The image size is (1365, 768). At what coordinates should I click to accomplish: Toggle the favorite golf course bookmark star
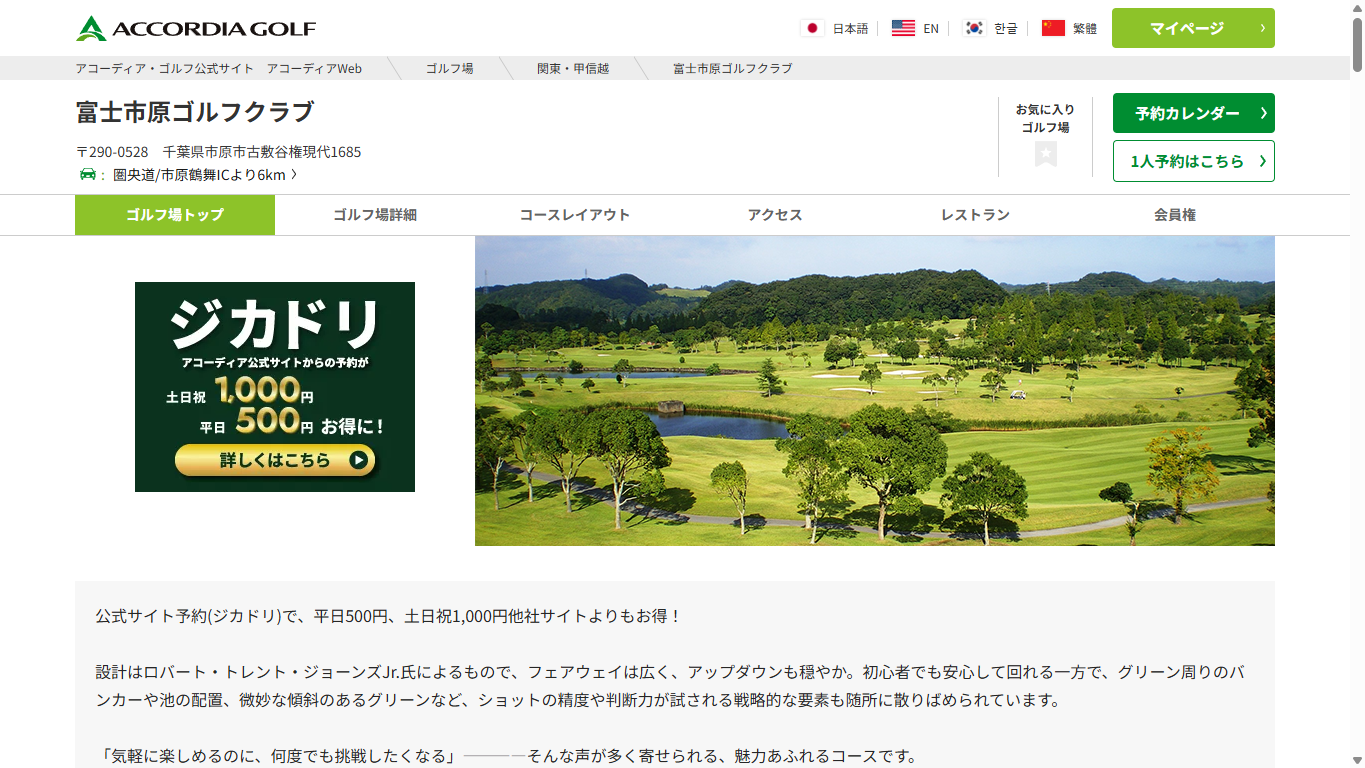(x=1046, y=154)
